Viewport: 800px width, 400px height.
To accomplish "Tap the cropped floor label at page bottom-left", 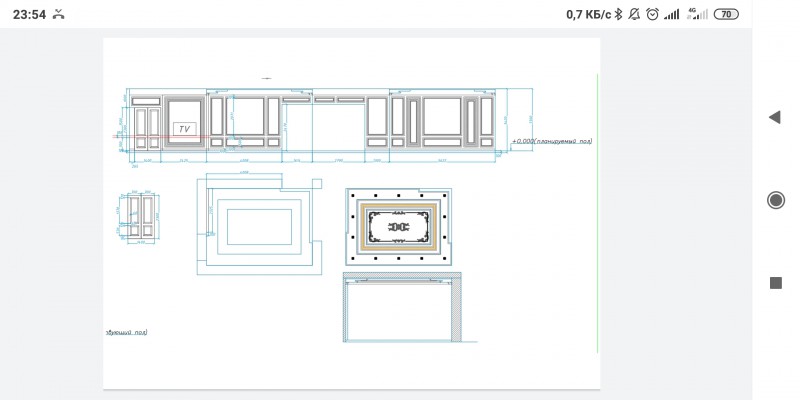I will [x=126, y=332].
